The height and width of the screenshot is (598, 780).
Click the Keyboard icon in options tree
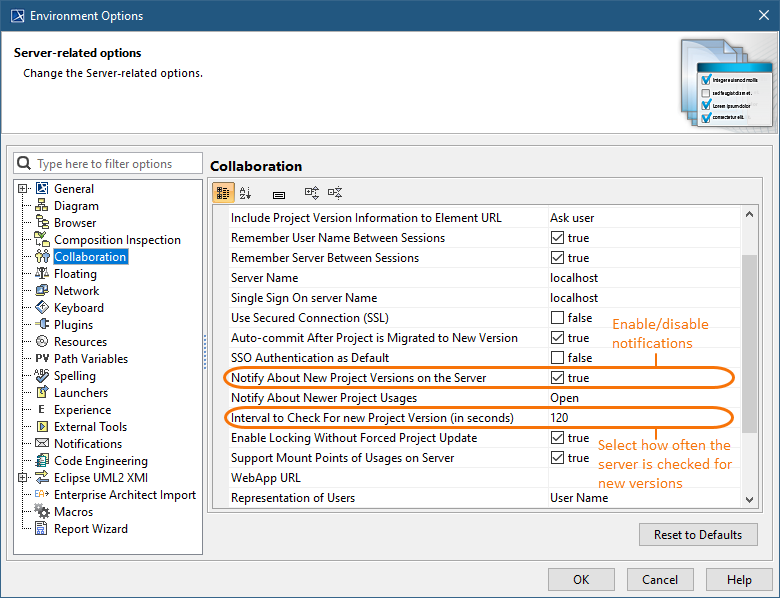tap(42, 308)
